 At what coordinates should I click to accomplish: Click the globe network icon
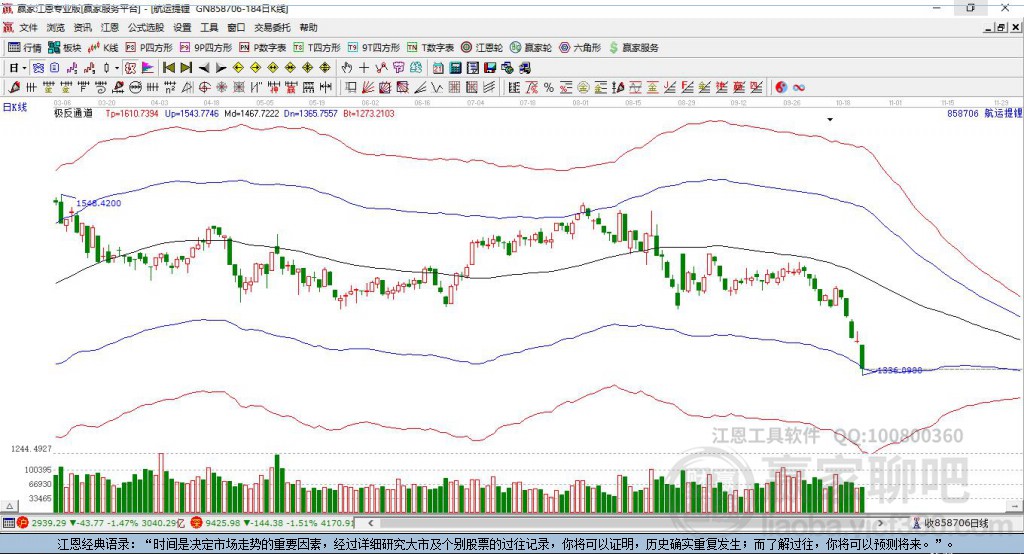507,68
